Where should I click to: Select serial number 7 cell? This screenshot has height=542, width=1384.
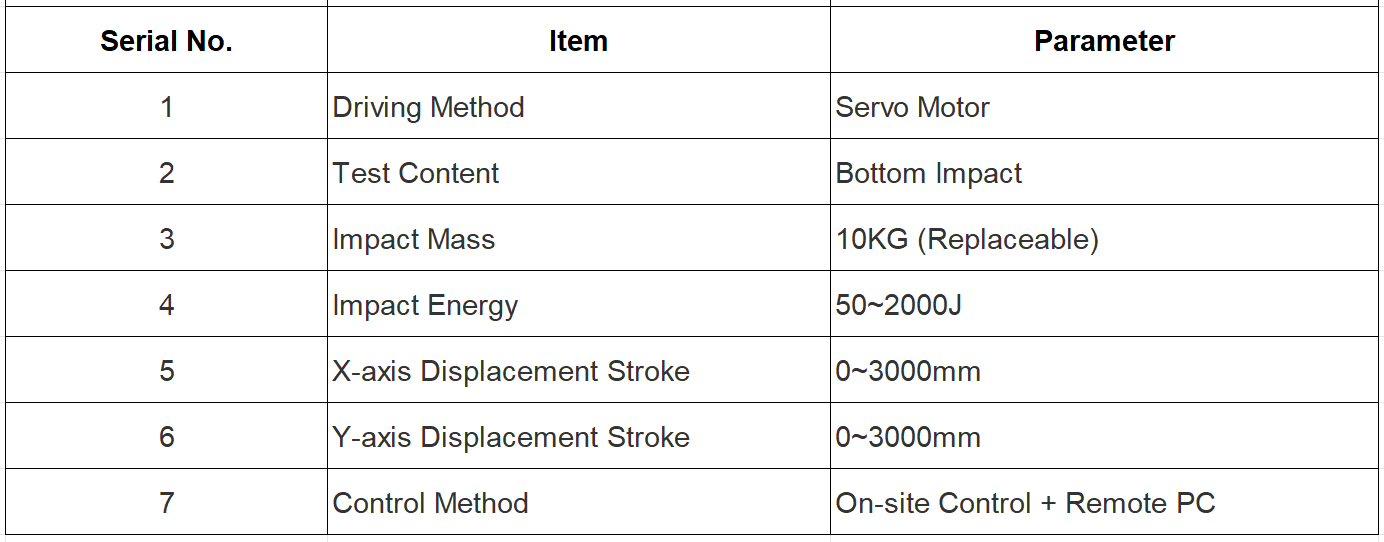166,502
